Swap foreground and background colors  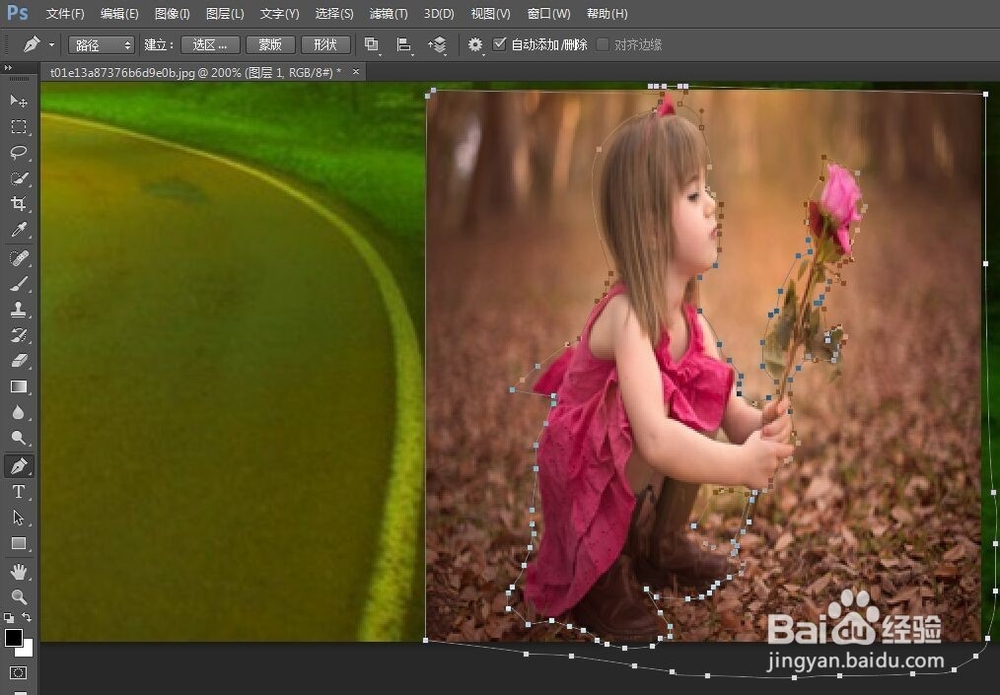(x=27, y=617)
